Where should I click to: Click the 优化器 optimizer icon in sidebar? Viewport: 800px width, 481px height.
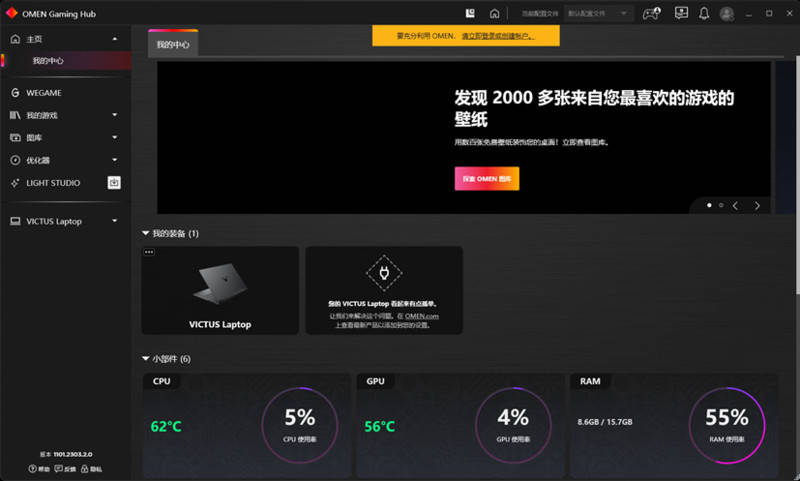[15, 160]
